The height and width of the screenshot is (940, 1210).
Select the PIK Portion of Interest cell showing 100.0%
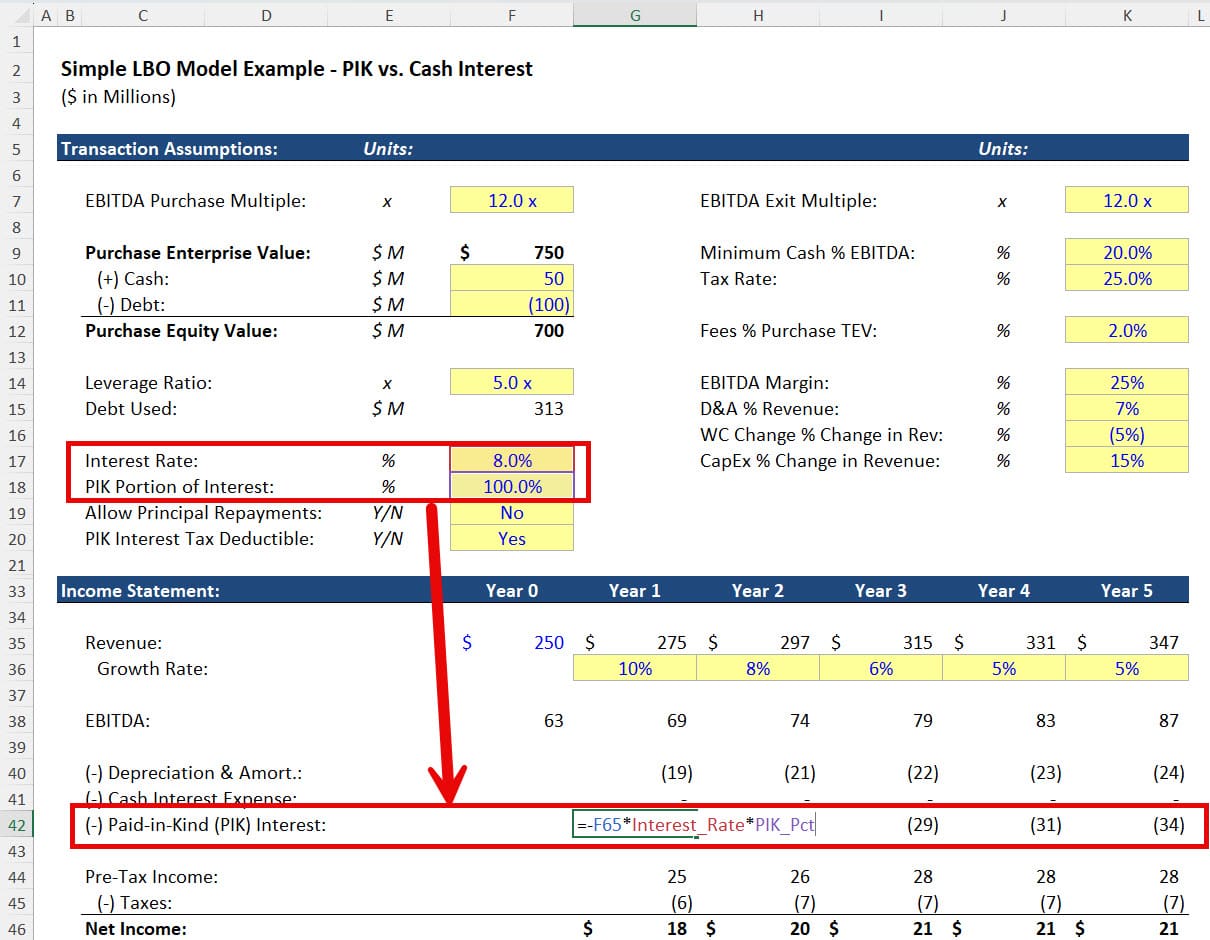point(511,487)
